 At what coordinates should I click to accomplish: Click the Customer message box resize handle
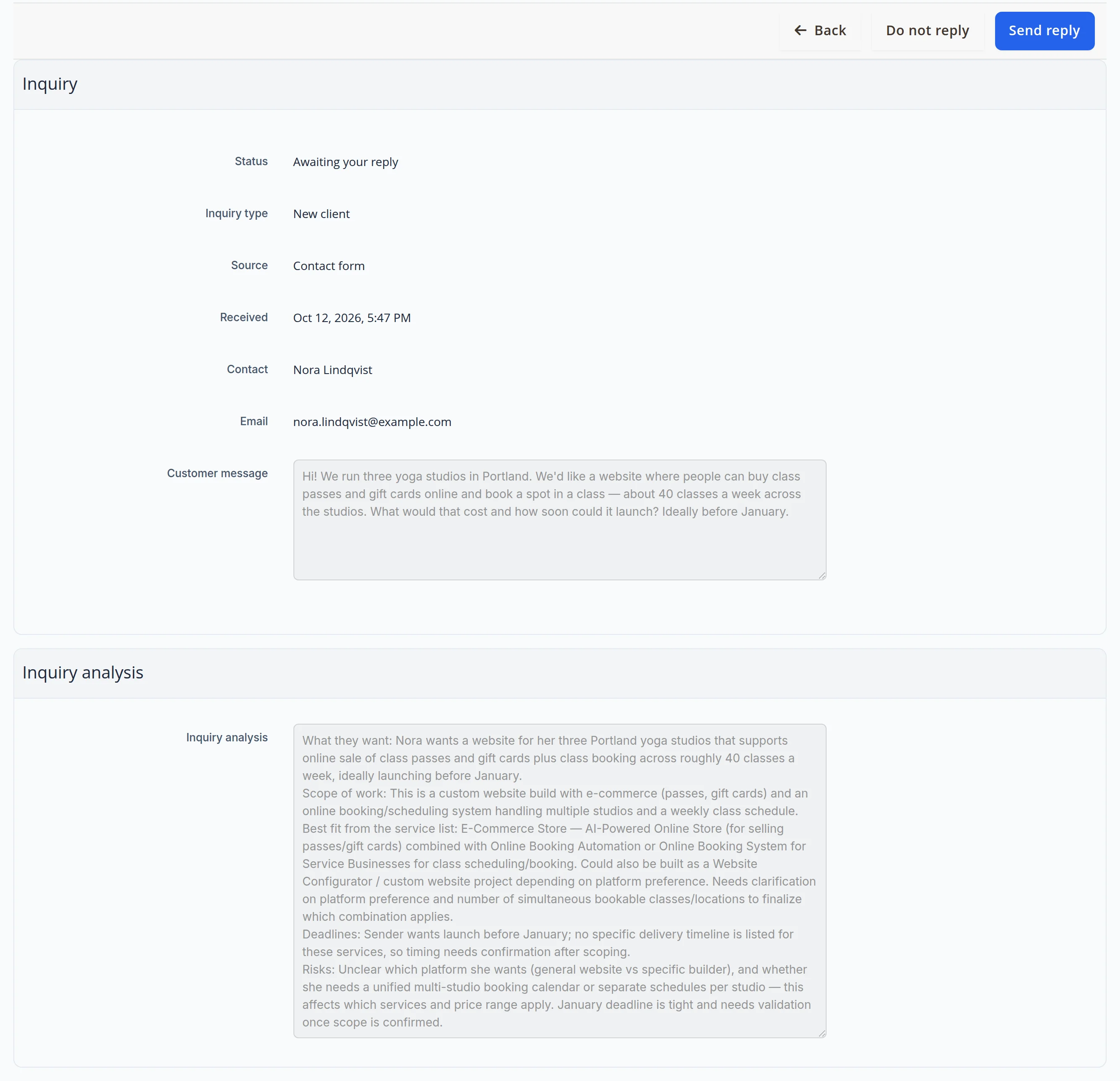click(x=822, y=576)
